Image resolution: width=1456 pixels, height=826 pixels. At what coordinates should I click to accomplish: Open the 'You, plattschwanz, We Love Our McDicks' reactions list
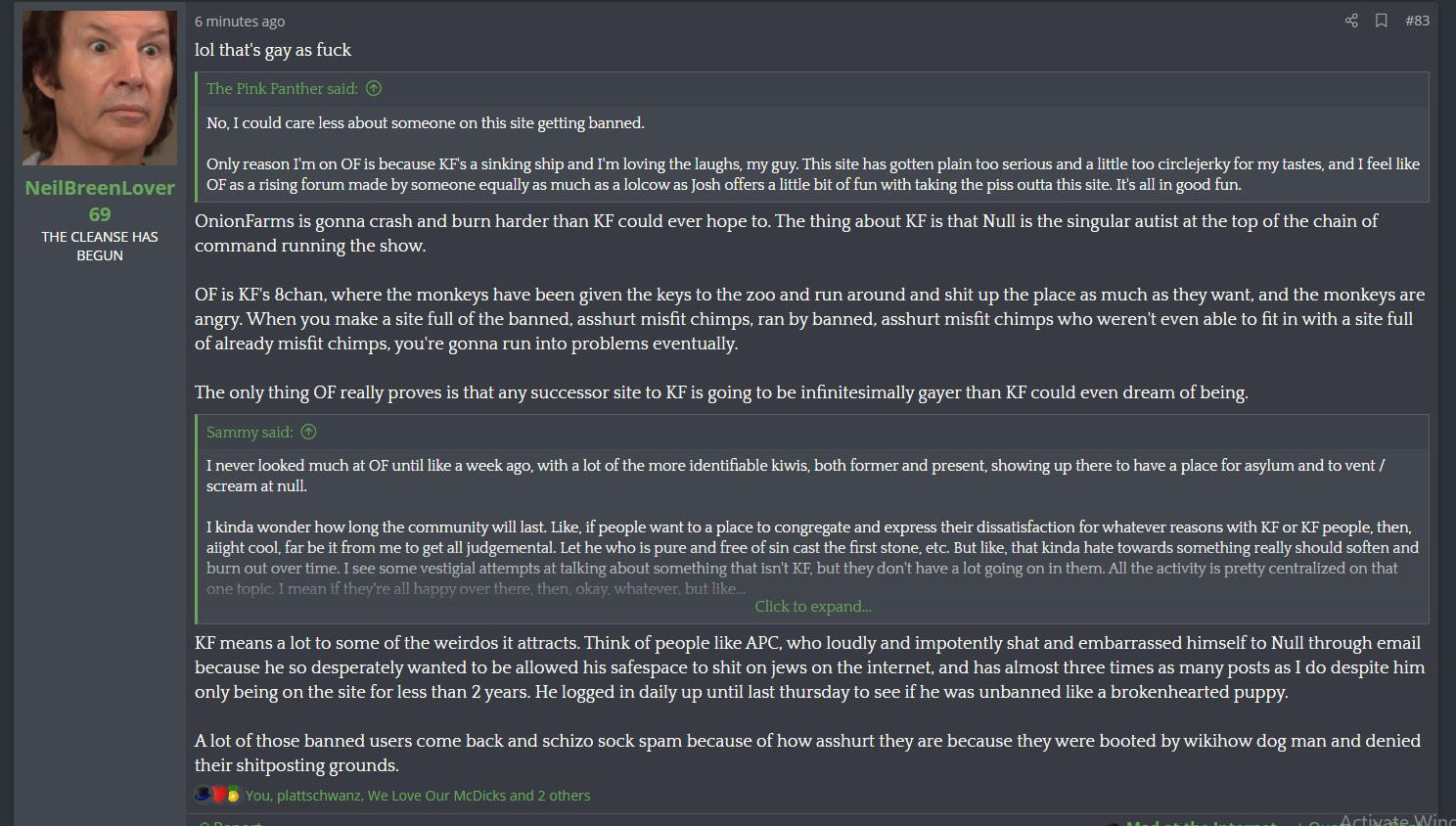418,796
